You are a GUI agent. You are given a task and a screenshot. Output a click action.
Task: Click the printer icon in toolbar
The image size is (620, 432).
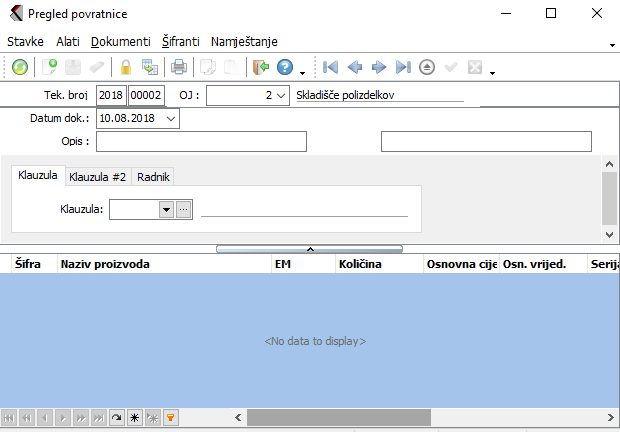pos(179,68)
